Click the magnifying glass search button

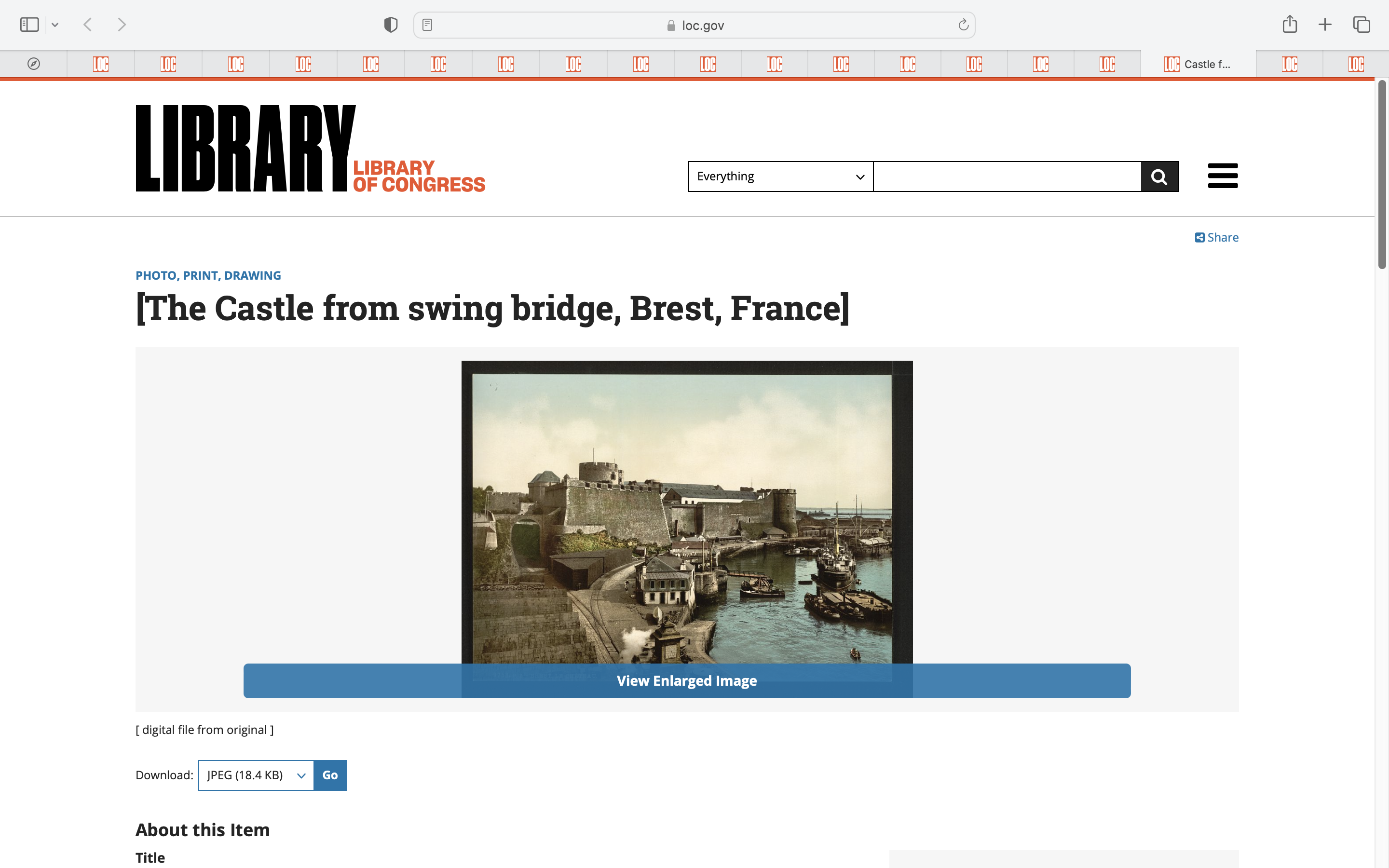[x=1159, y=176]
